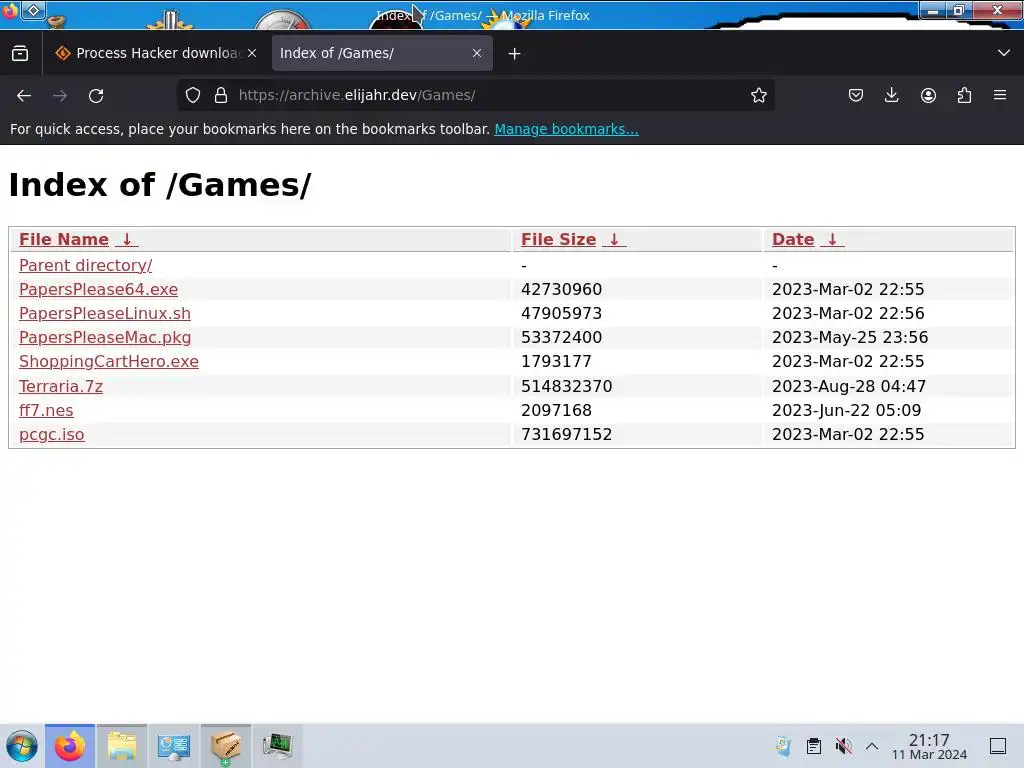Open the Firefox application menu
Viewport: 1024px width, 768px height.
click(x=1000, y=95)
